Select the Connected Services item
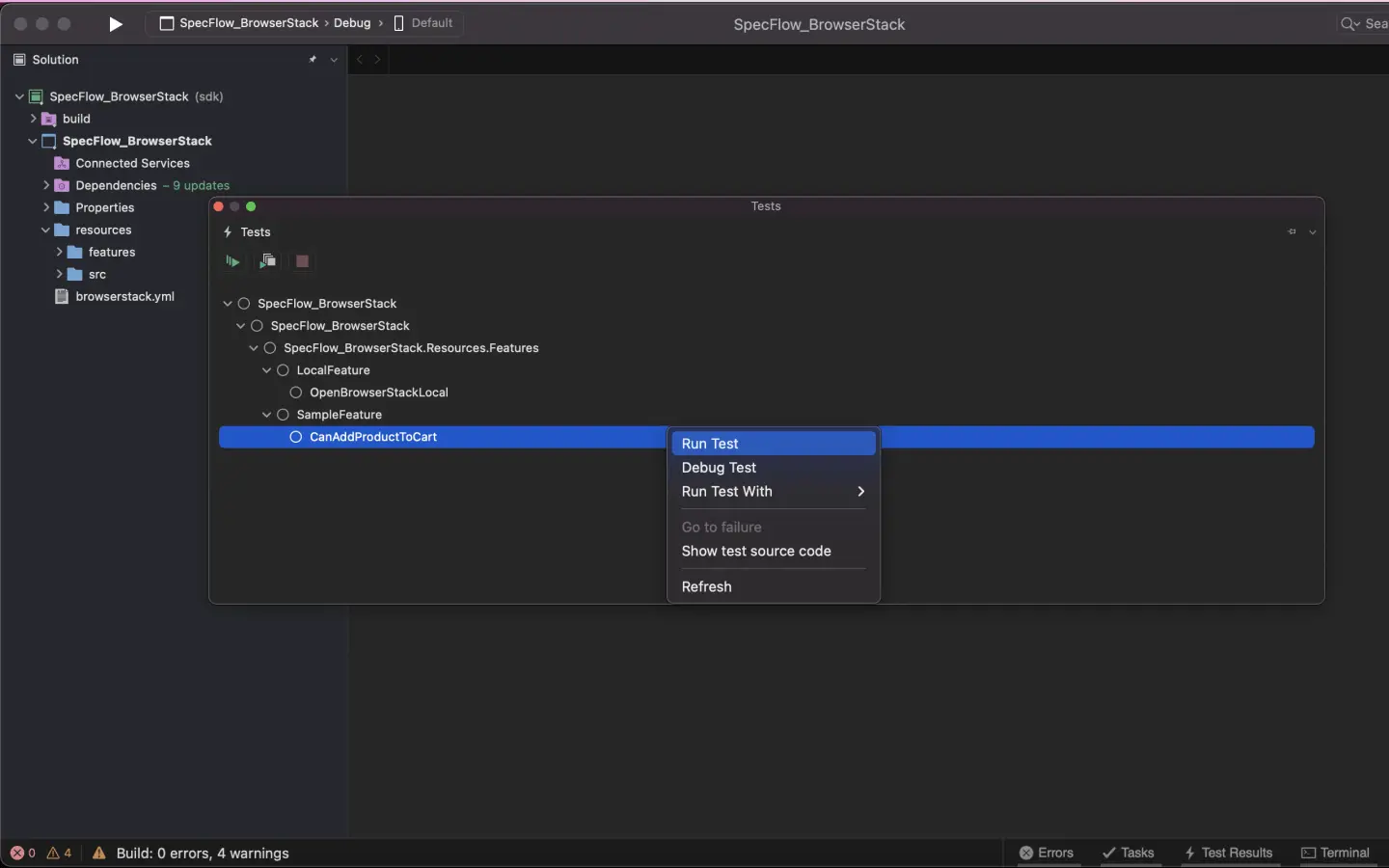The height and width of the screenshot is (868, 1389). [132, 164]
